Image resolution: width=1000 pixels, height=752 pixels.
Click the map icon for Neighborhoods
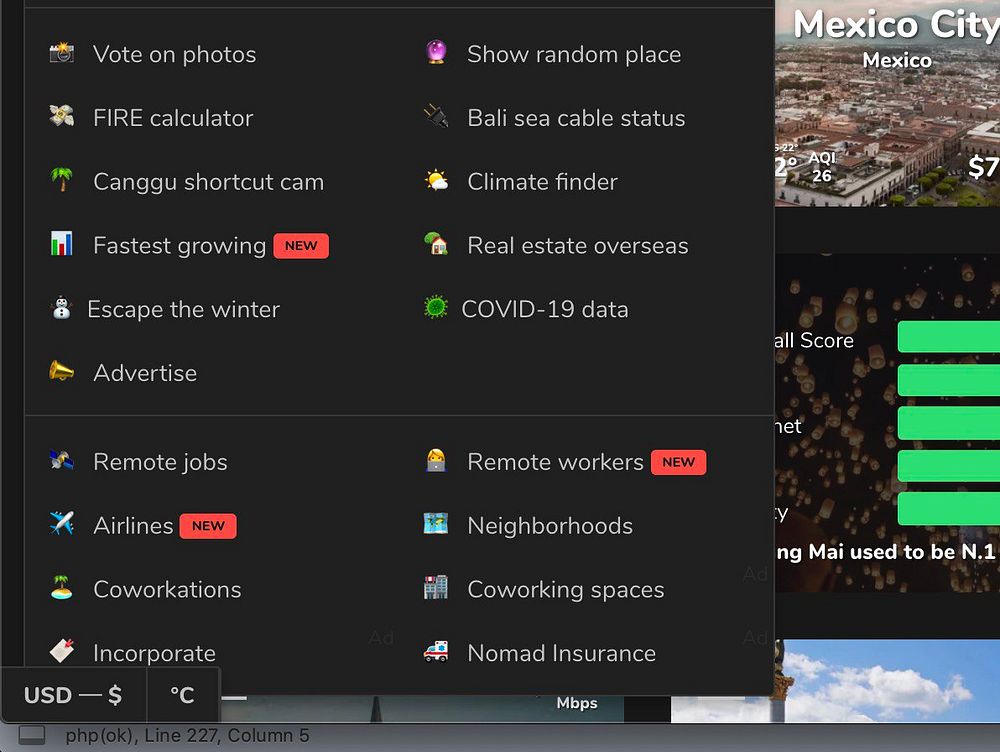[x=436, y=524]
